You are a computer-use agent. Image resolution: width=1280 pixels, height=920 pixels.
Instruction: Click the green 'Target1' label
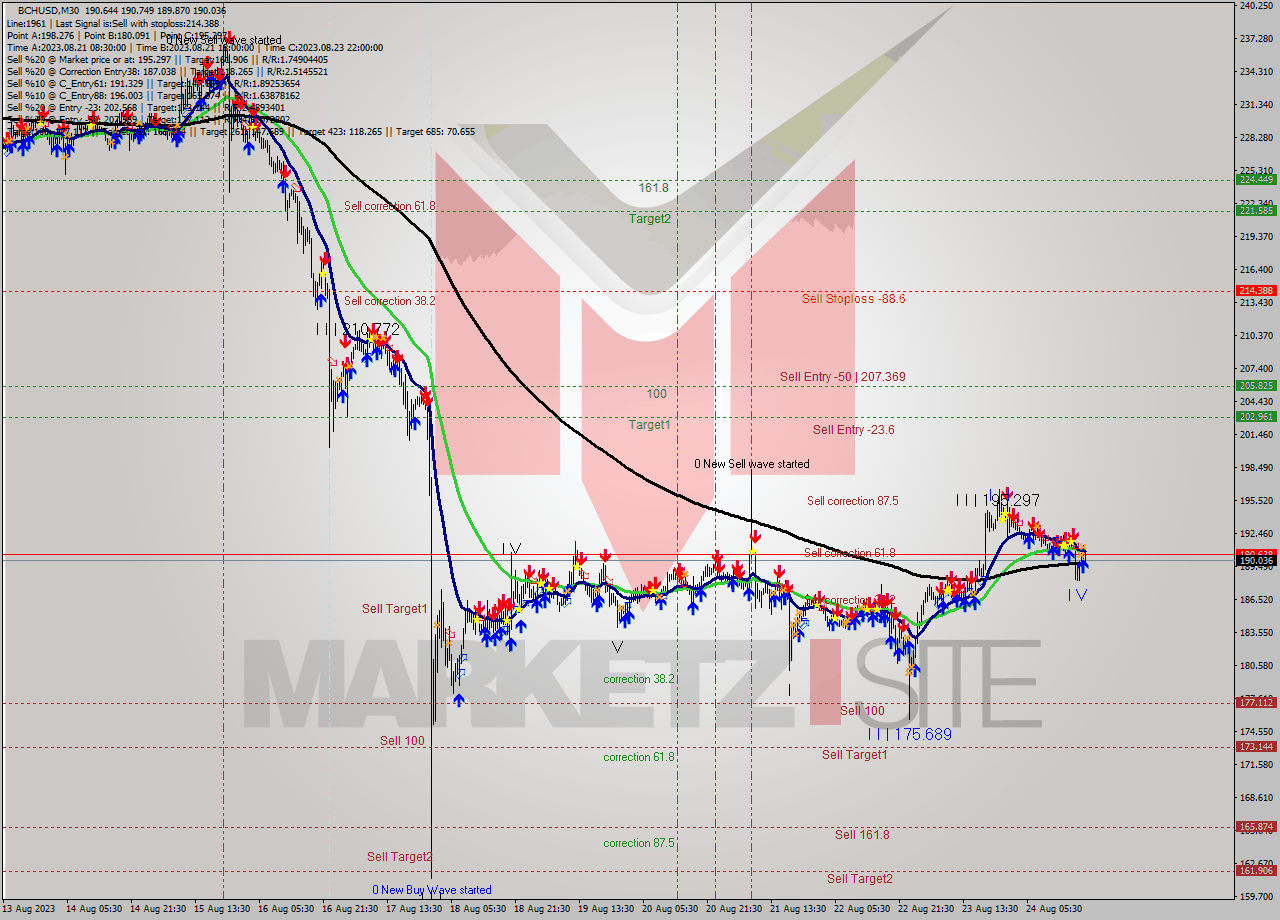tap(649, 424)
